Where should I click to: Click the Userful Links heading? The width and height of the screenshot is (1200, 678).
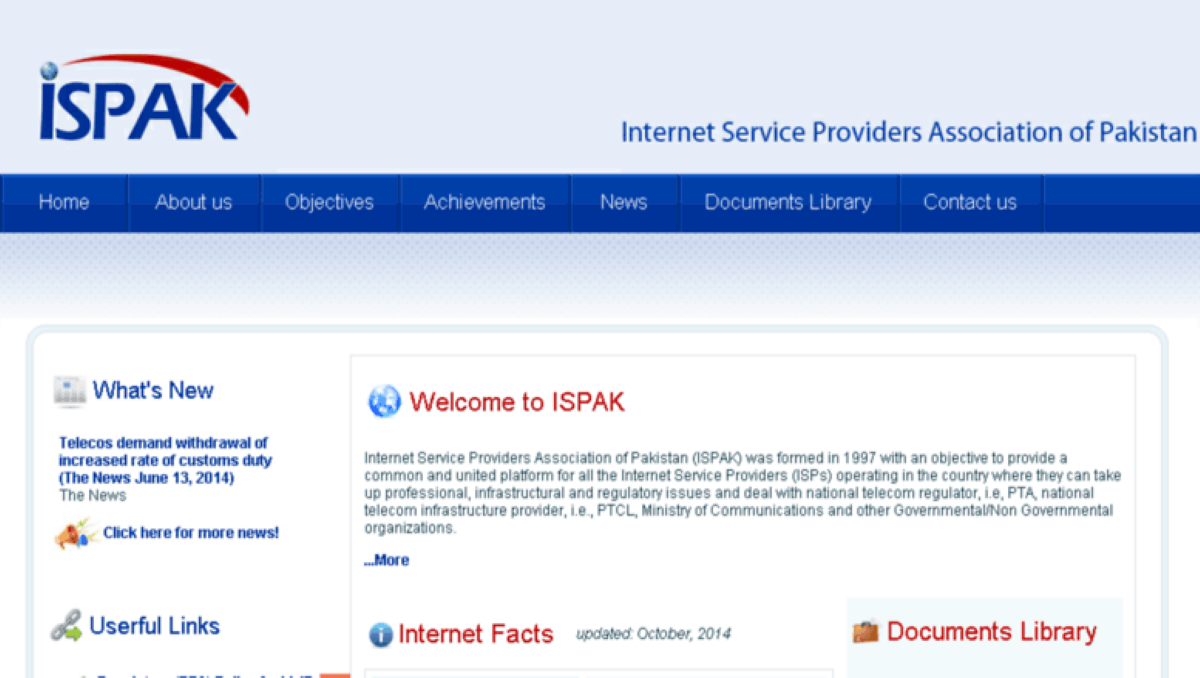(154, 626)
